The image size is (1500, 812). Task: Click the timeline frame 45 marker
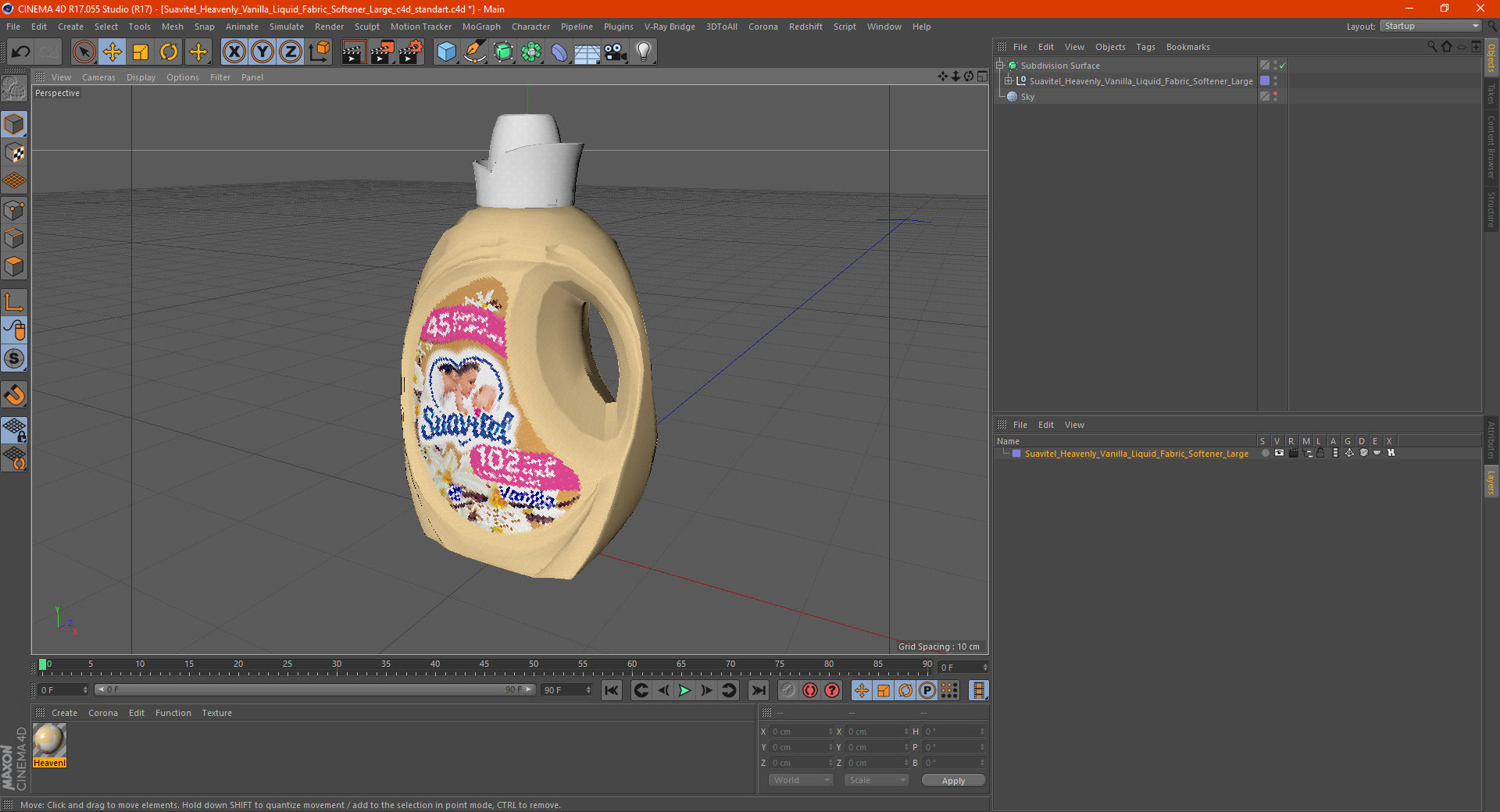(484, 664)
